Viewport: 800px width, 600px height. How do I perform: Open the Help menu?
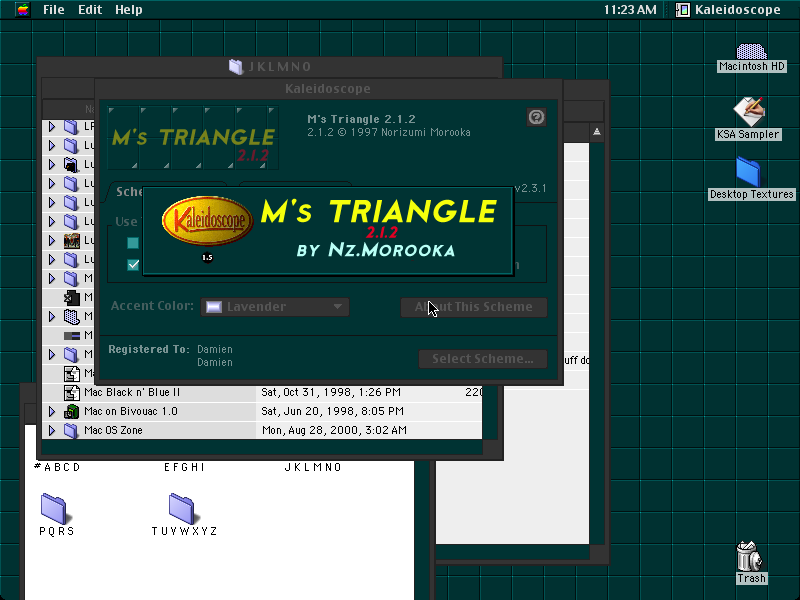click(129, 10)
